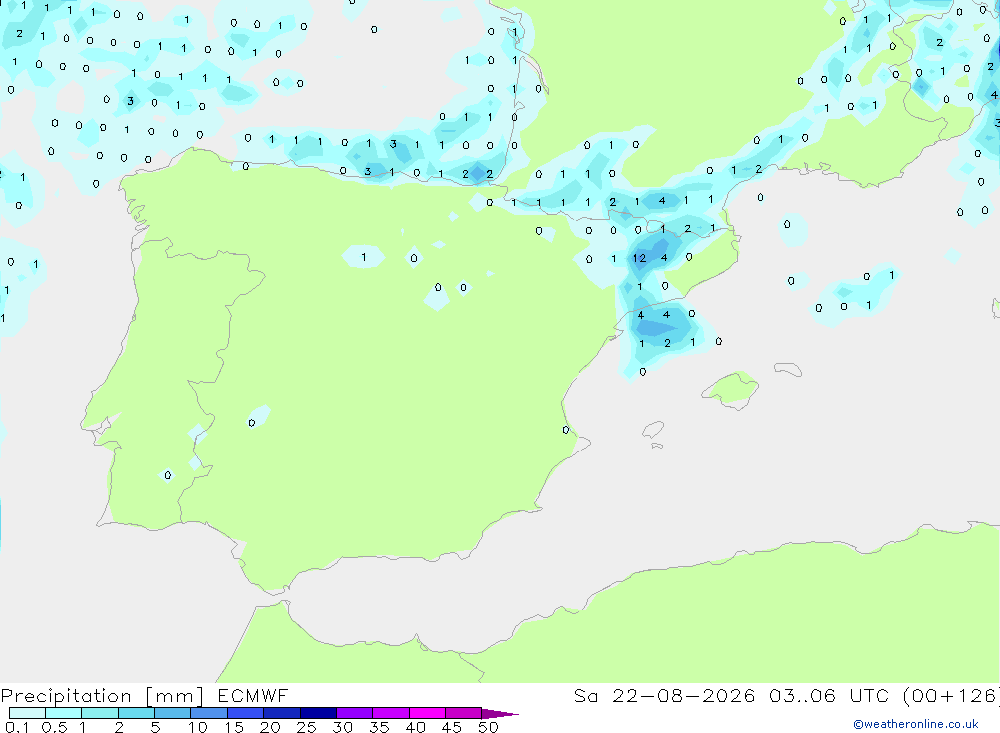
Task: Click the Ibiza island outline
Action: pos(653,430)
